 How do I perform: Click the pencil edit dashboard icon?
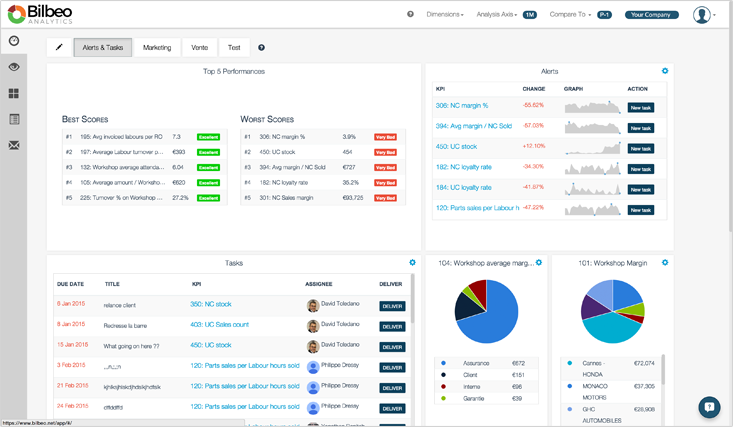59,47
